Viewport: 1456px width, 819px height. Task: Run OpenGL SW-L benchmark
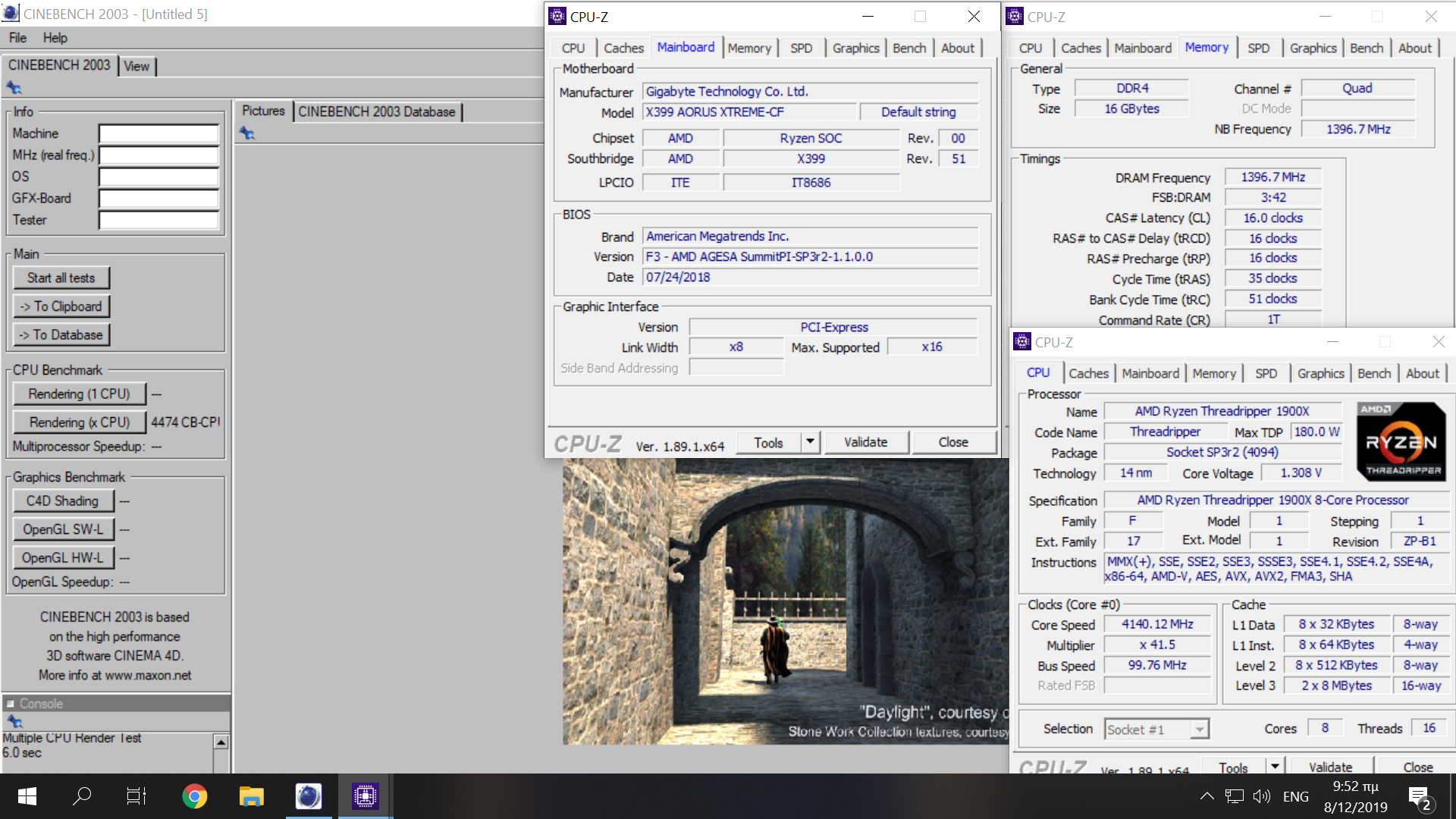point(63,529)
